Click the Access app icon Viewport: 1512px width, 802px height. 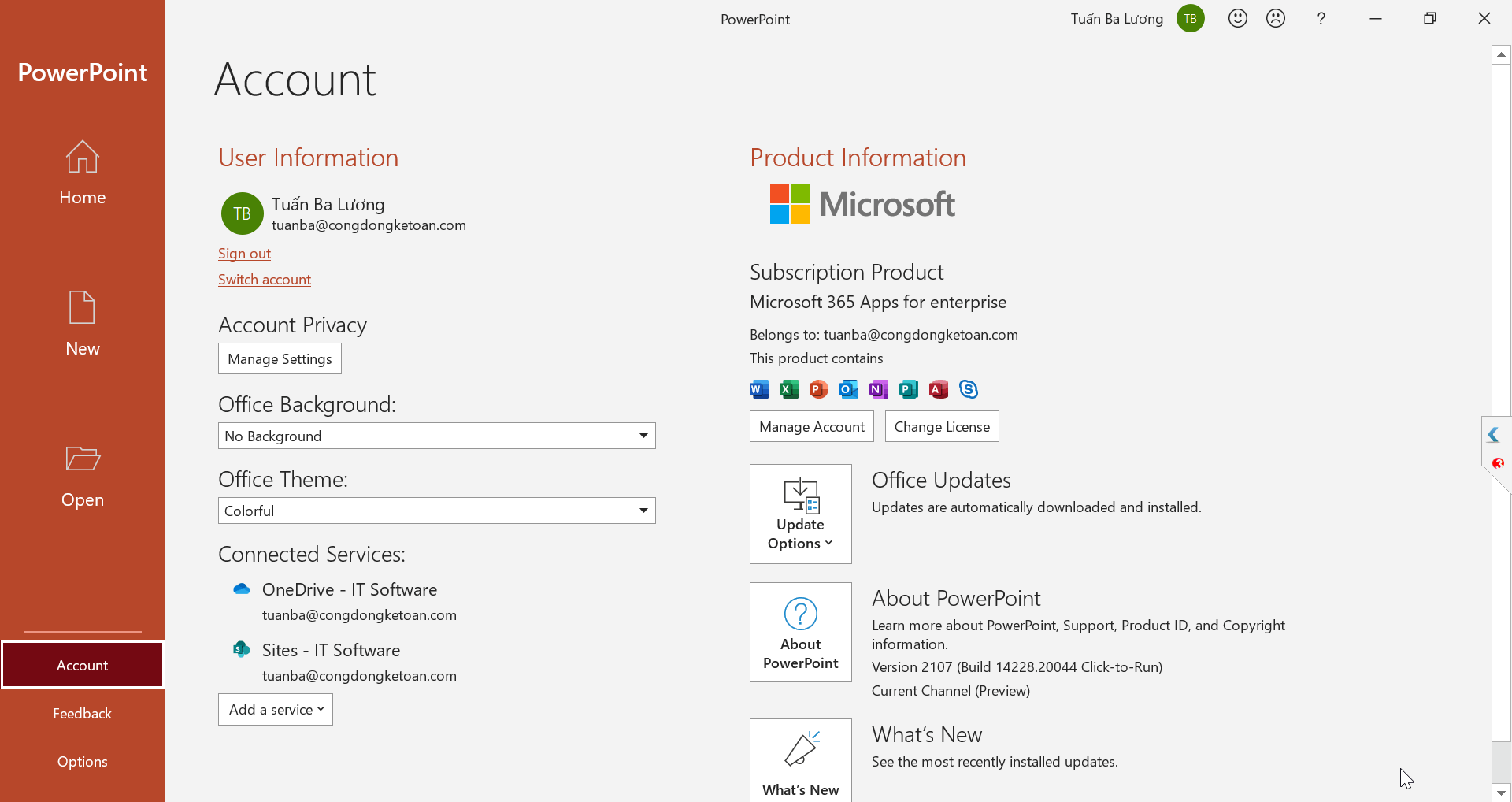pos(939,389)
